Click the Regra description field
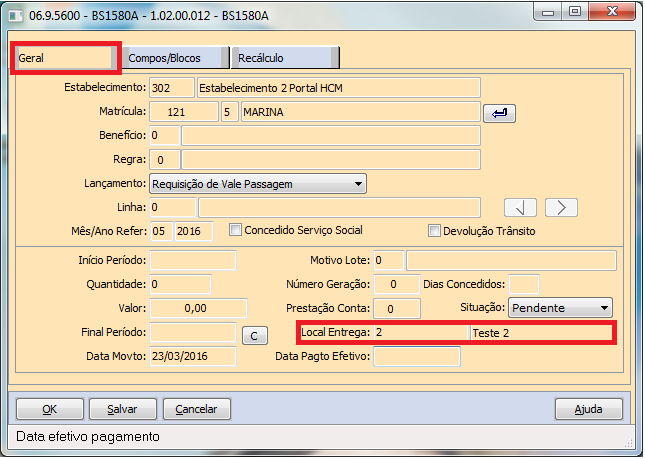This screenshot has height=459, width=645. (331, 160)
